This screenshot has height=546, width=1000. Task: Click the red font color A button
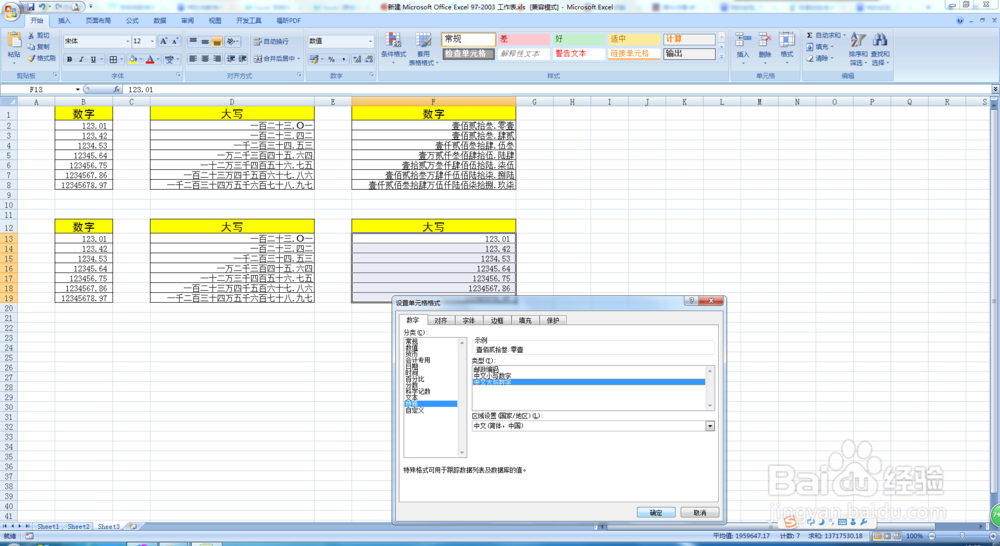pyautogui.click(x=150, y=59)
